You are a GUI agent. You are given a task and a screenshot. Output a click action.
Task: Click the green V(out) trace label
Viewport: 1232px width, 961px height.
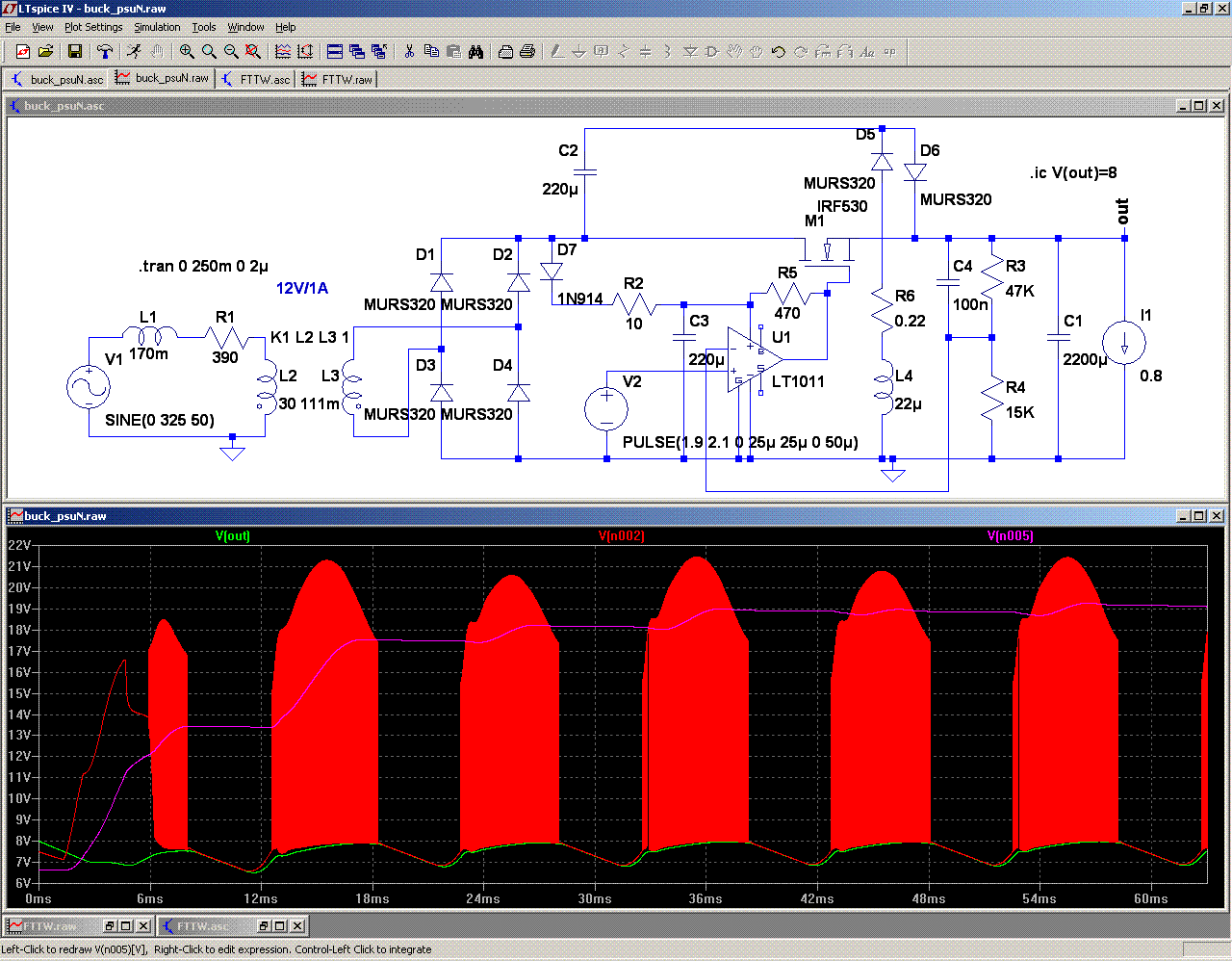233,536
